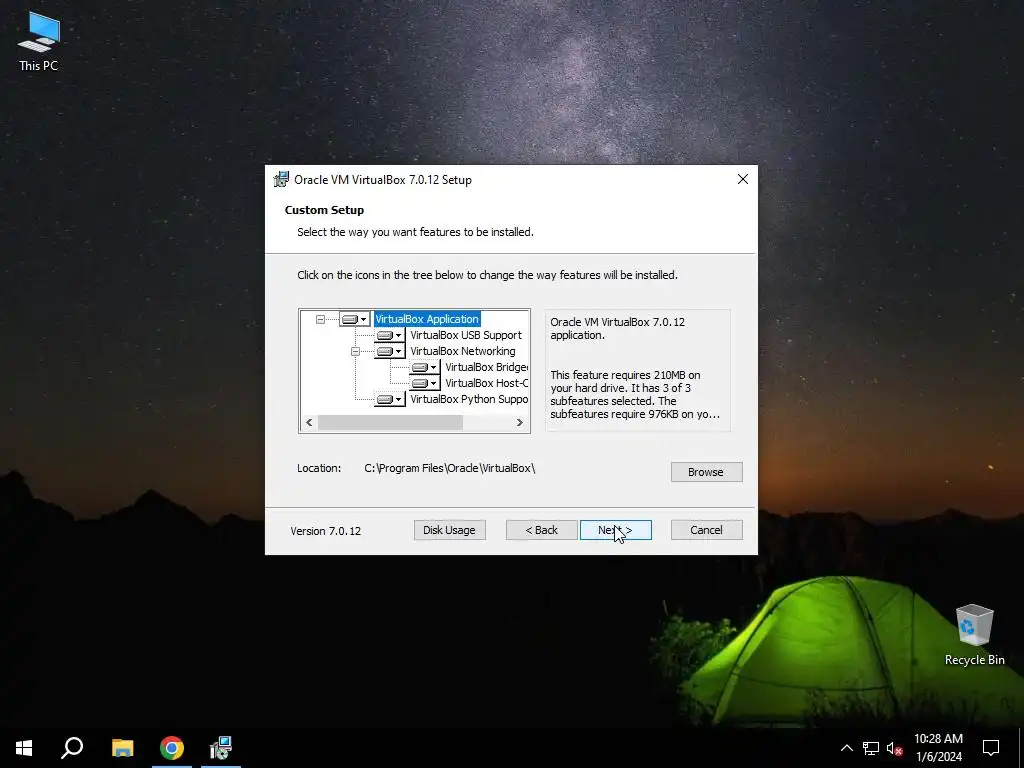Open the VirtualBox Bridged feature icon dropdown

pyautogui.click(x=424, y=367)
